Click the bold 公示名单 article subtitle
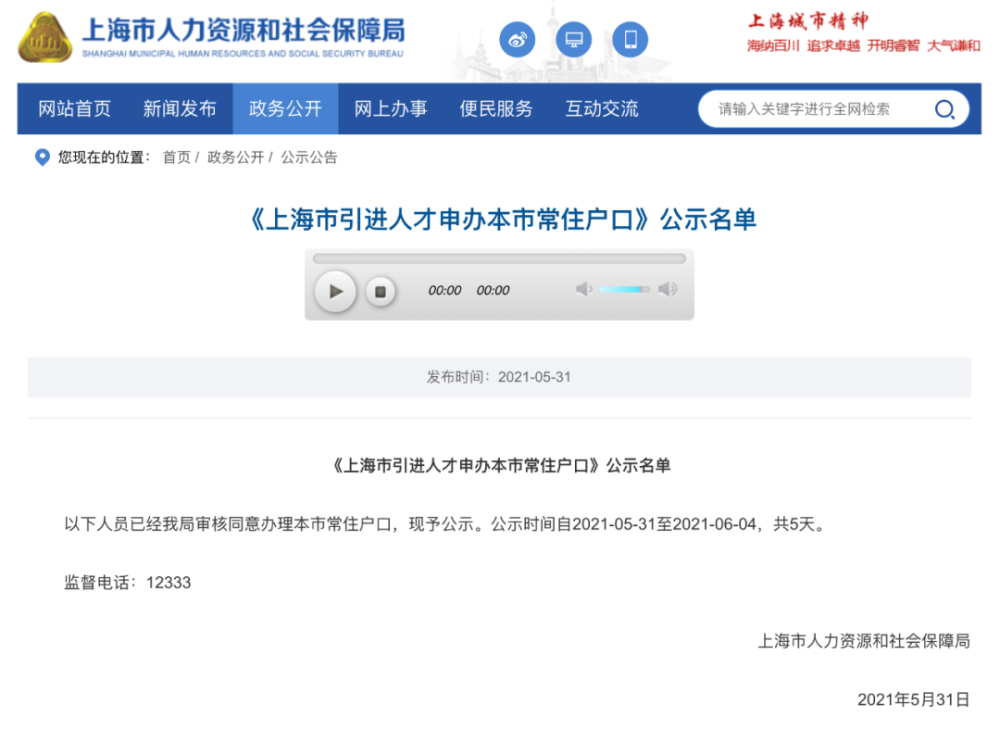Screen dimensions: 1000x742 click(500, 466)
